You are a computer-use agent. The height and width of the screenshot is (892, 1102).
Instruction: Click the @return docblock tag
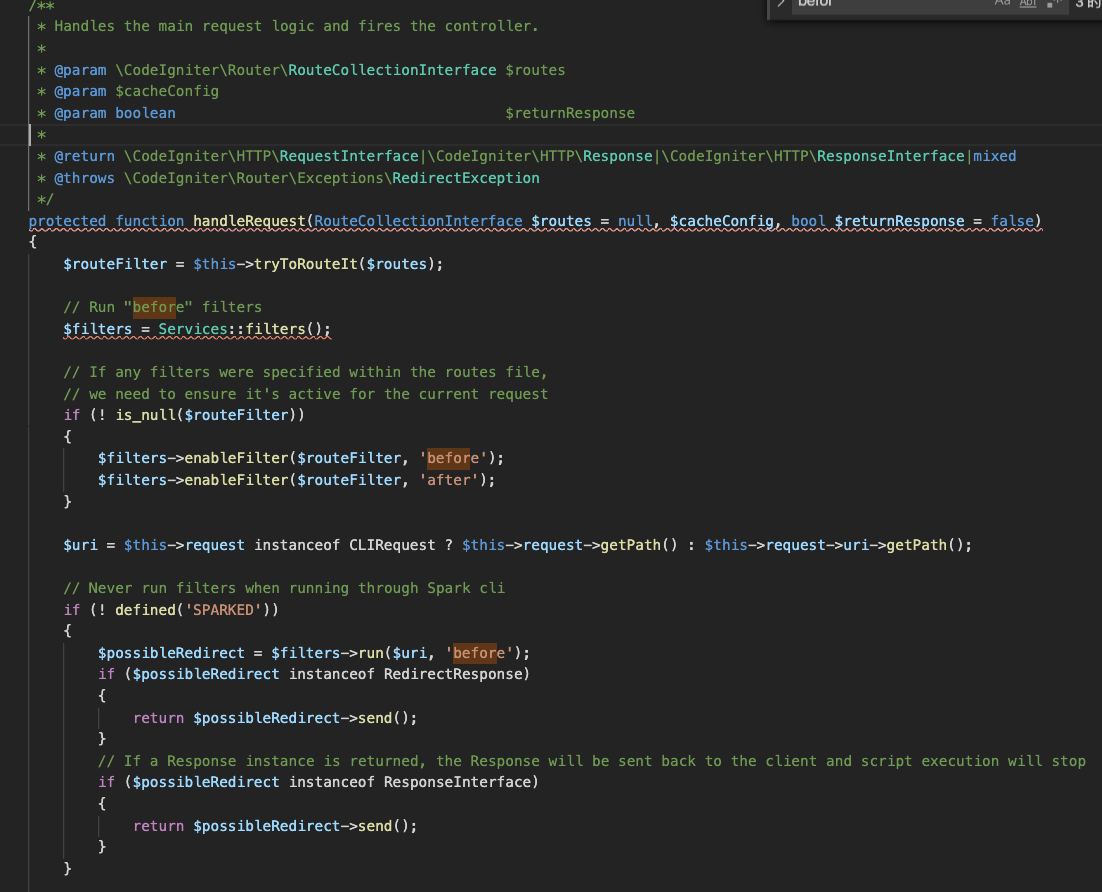84,156
